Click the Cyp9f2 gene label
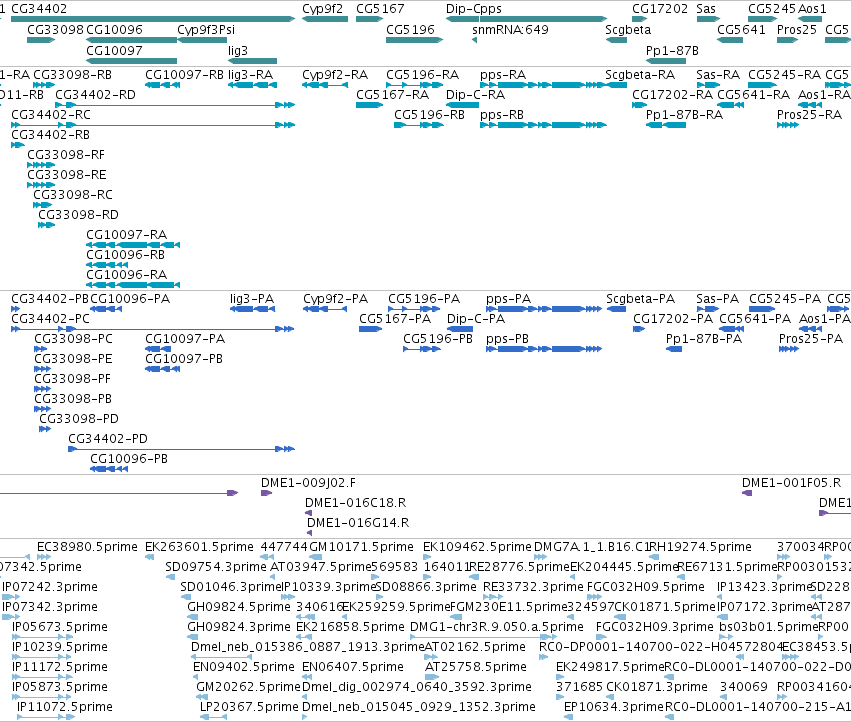Viewport: 851px width, 722px height. [x=322, y=9]
